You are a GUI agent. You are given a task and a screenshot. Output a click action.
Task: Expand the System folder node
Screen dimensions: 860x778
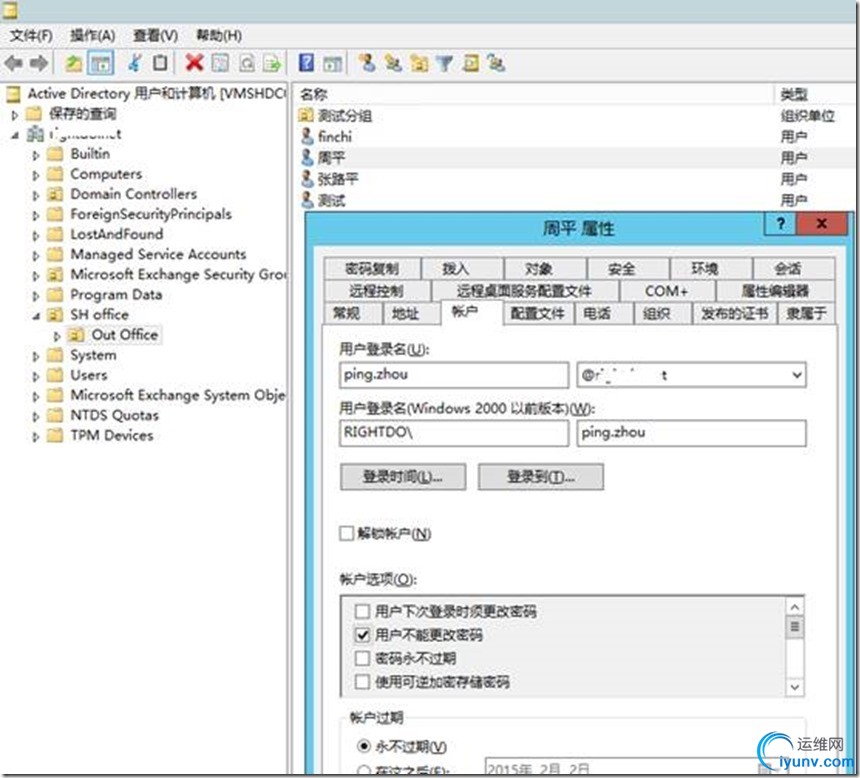click(x=36, y=356)
